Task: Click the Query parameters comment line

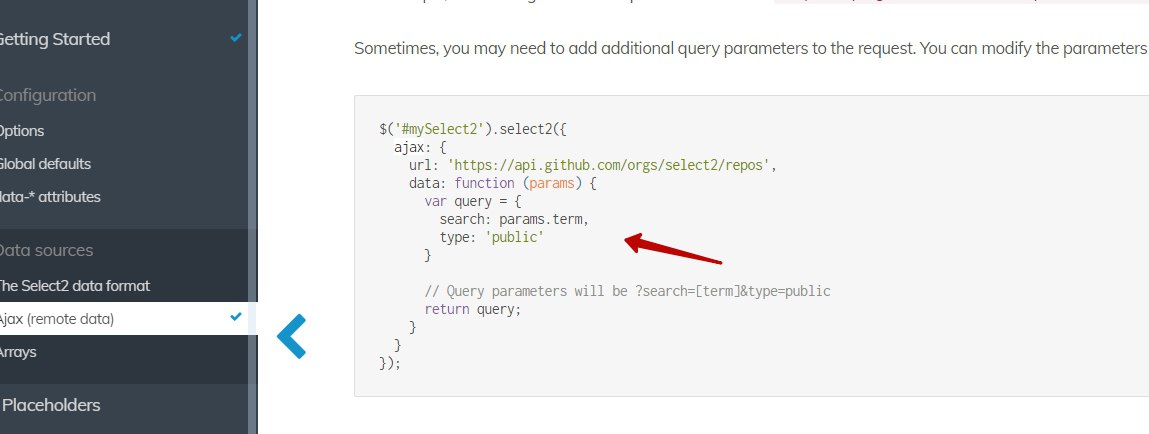Action: 627,291
